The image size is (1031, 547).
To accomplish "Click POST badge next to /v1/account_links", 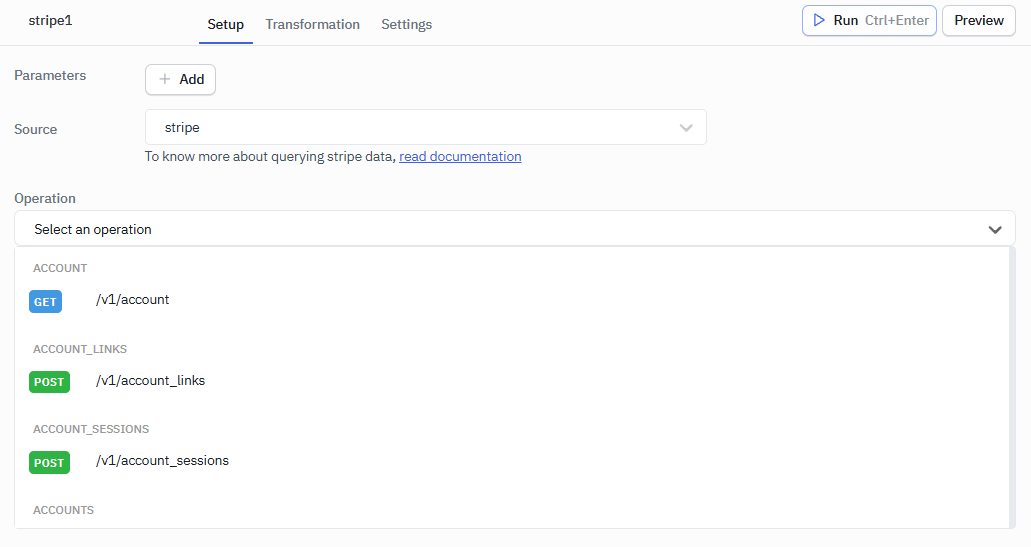I will coord(49,382).
